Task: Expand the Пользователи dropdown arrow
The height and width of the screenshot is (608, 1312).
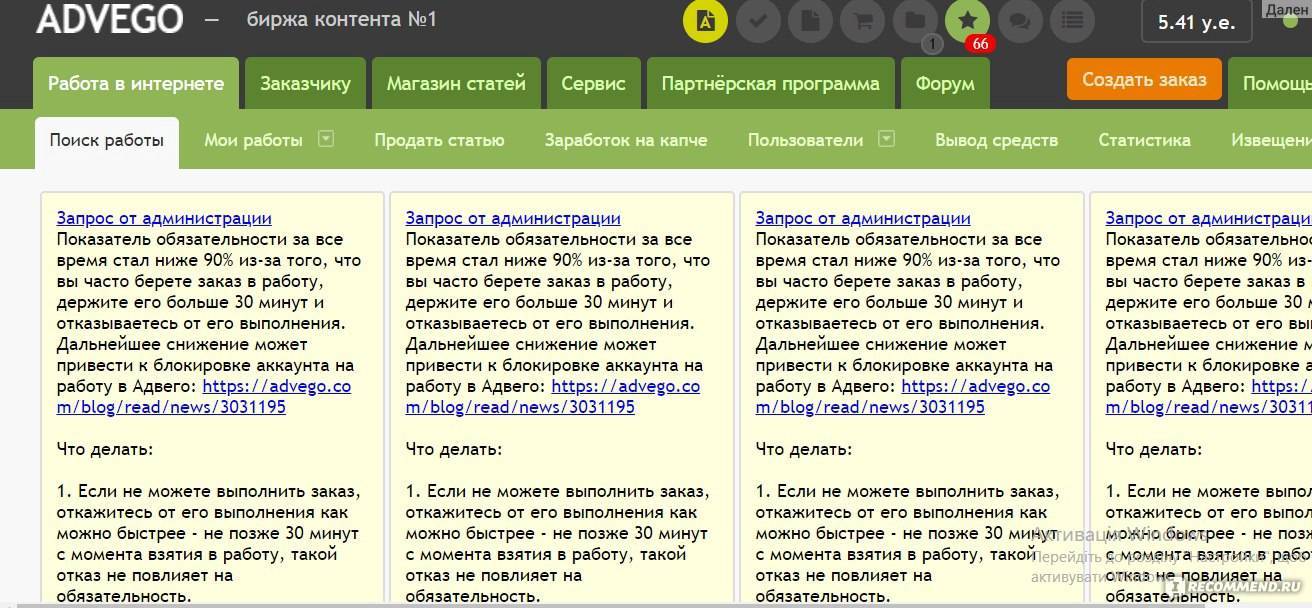Action: [886, 139]
